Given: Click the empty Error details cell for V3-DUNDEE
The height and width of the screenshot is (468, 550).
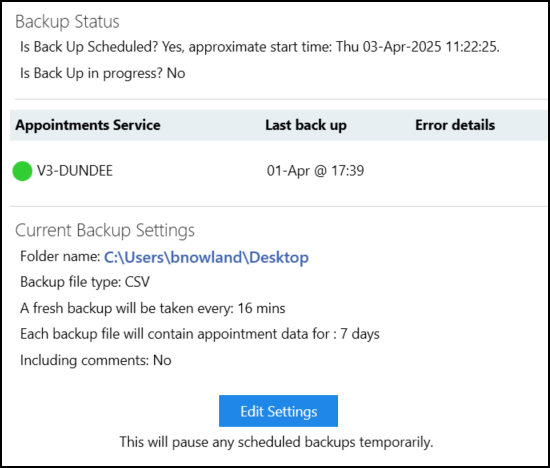Looking at the screenshot, I should (479, 171).
